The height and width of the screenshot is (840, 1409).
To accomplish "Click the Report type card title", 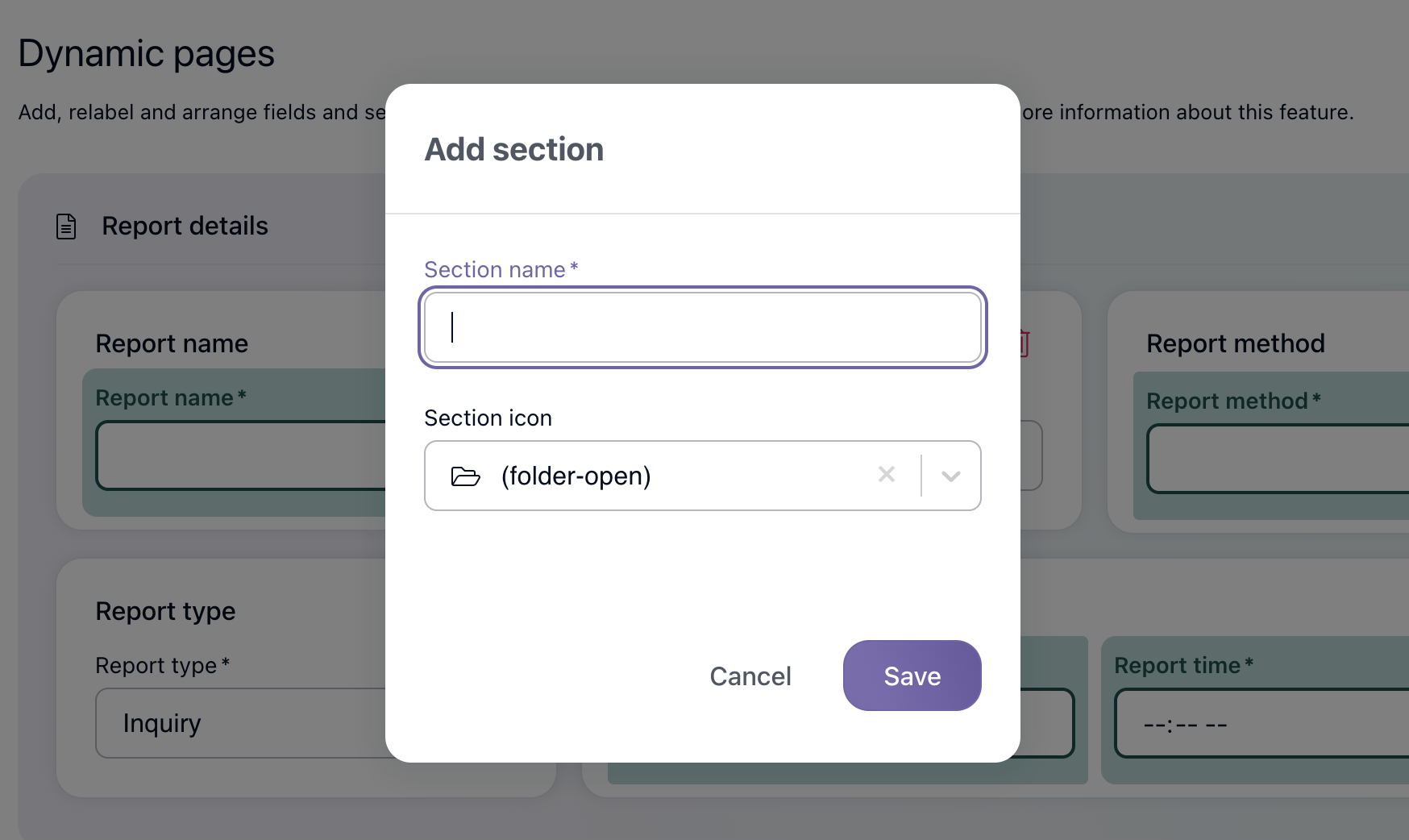I will [x=165, y=611].
